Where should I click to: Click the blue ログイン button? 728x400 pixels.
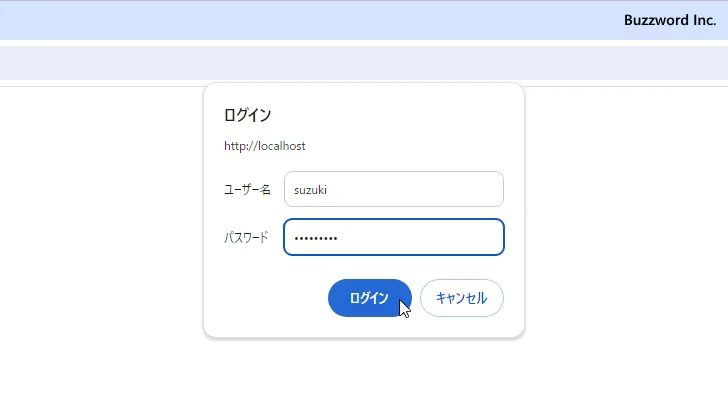coord(369,298)
